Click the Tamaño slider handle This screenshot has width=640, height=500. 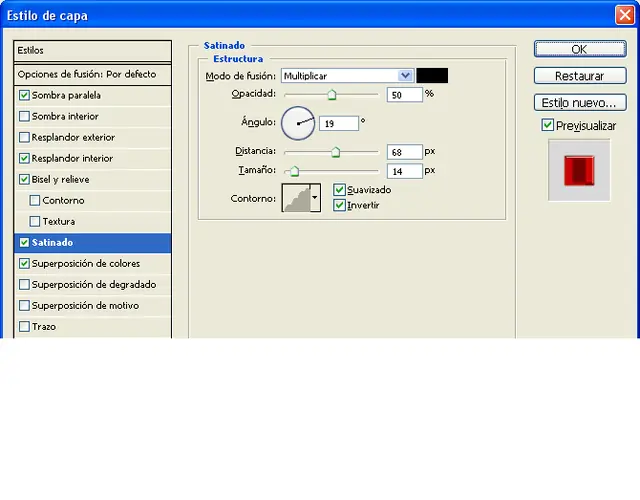click(294, 171)
